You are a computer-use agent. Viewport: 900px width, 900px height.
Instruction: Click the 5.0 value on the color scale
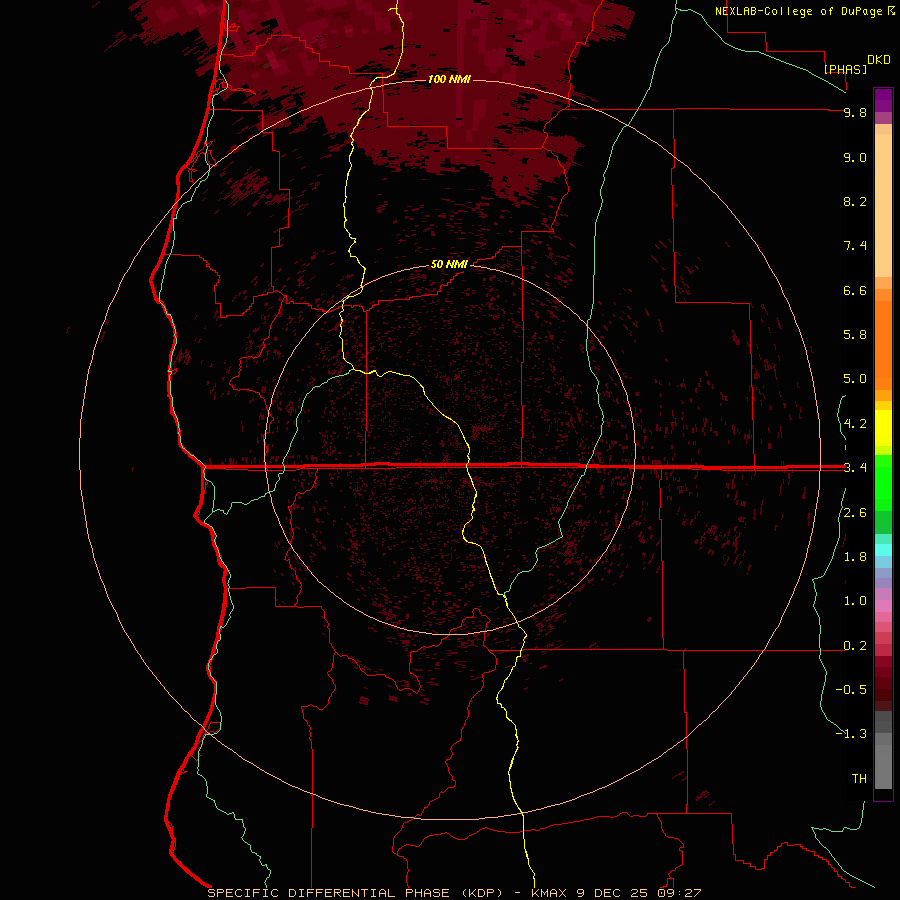(x=855, y=379)
